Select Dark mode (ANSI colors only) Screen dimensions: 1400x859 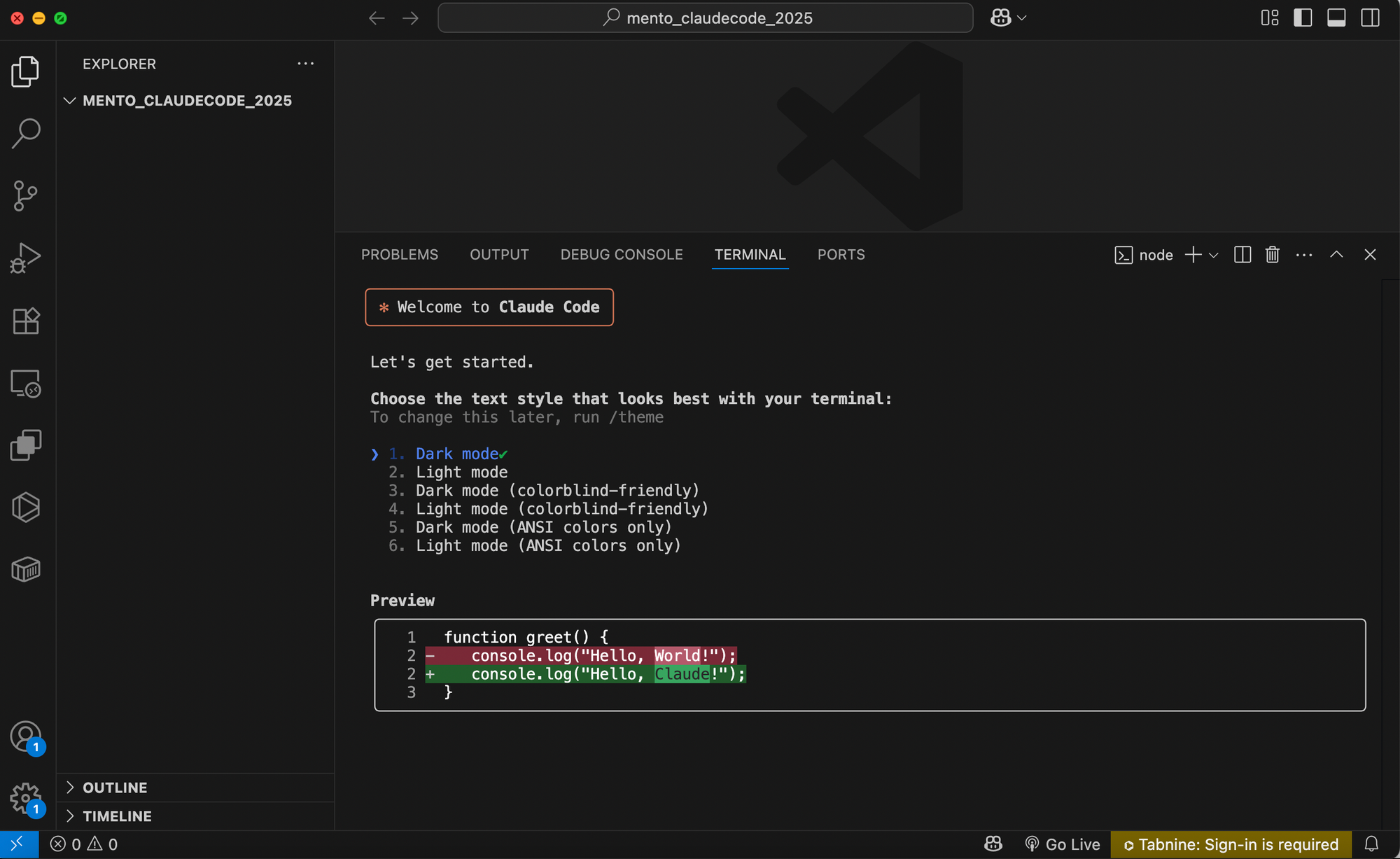click(x=530, y=527)
